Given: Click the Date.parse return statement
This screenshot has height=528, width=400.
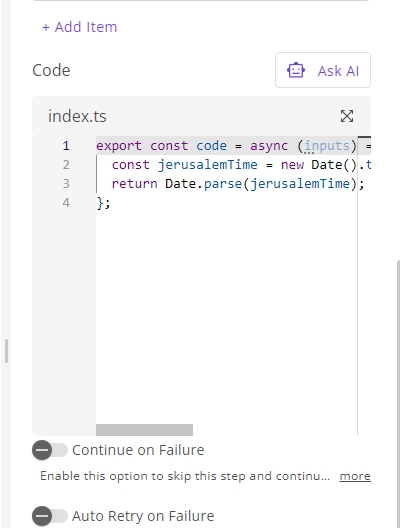Looking at the screenshot, I should tap(238, 184).
